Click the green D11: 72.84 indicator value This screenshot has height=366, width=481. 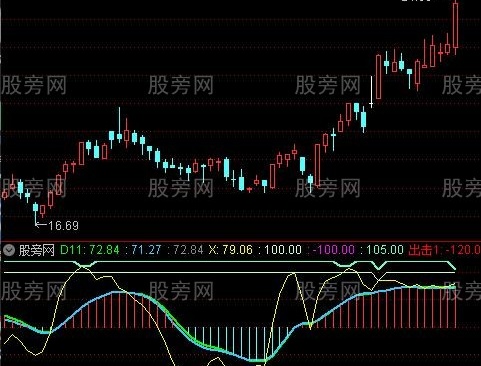pyautogui.click(x=90, y=250)
